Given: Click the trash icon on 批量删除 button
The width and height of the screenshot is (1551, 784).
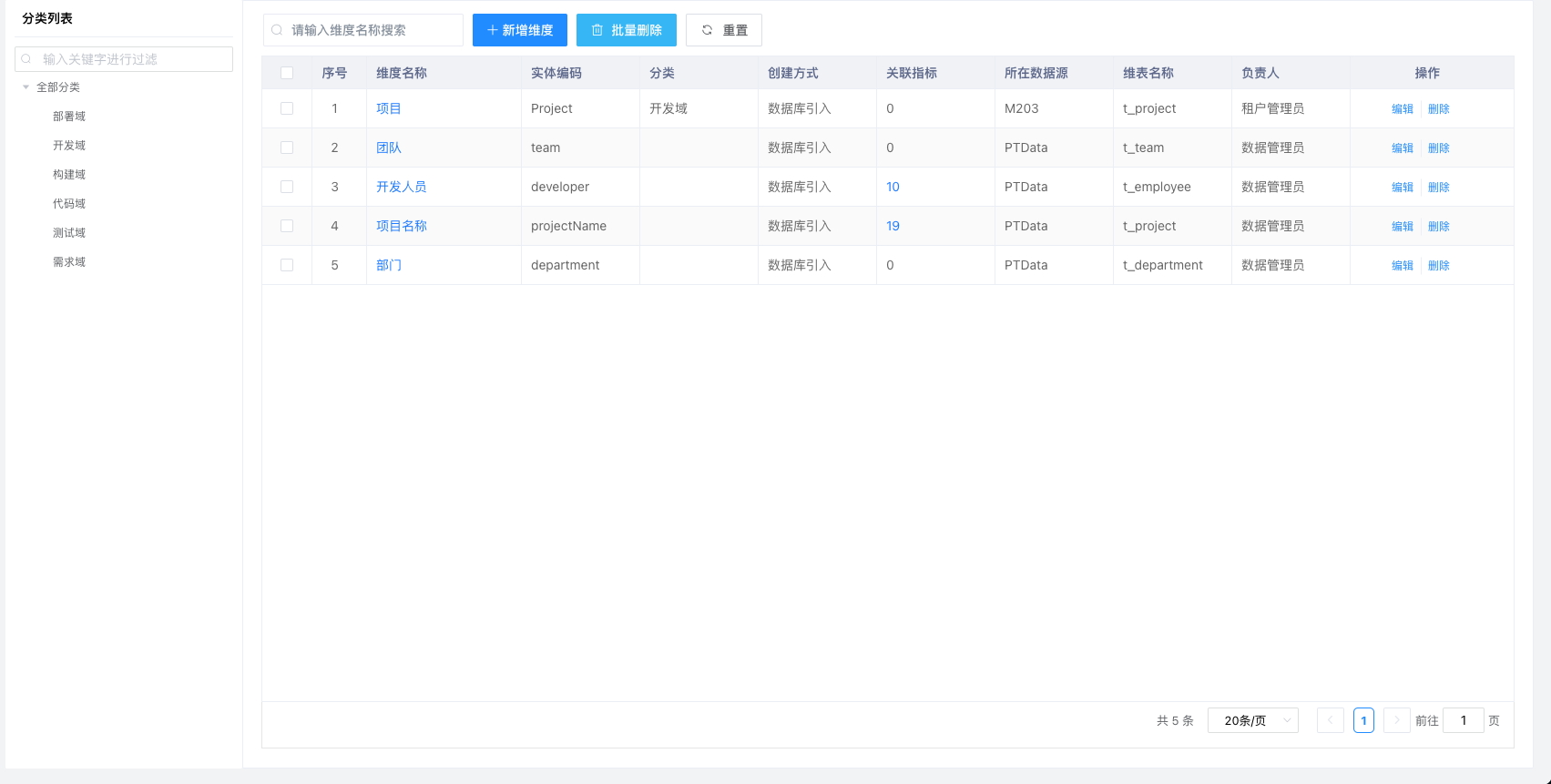Looking at the screenshot, I should tap(597, 30).
